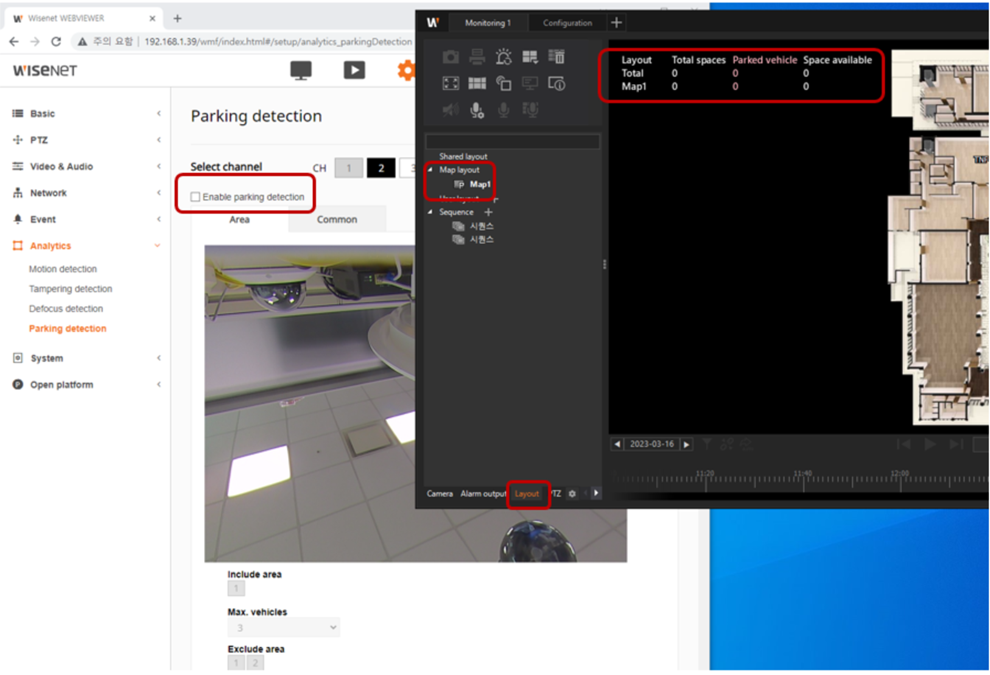
Task: Enable parking detection checkbox
Action: [196, 197]
